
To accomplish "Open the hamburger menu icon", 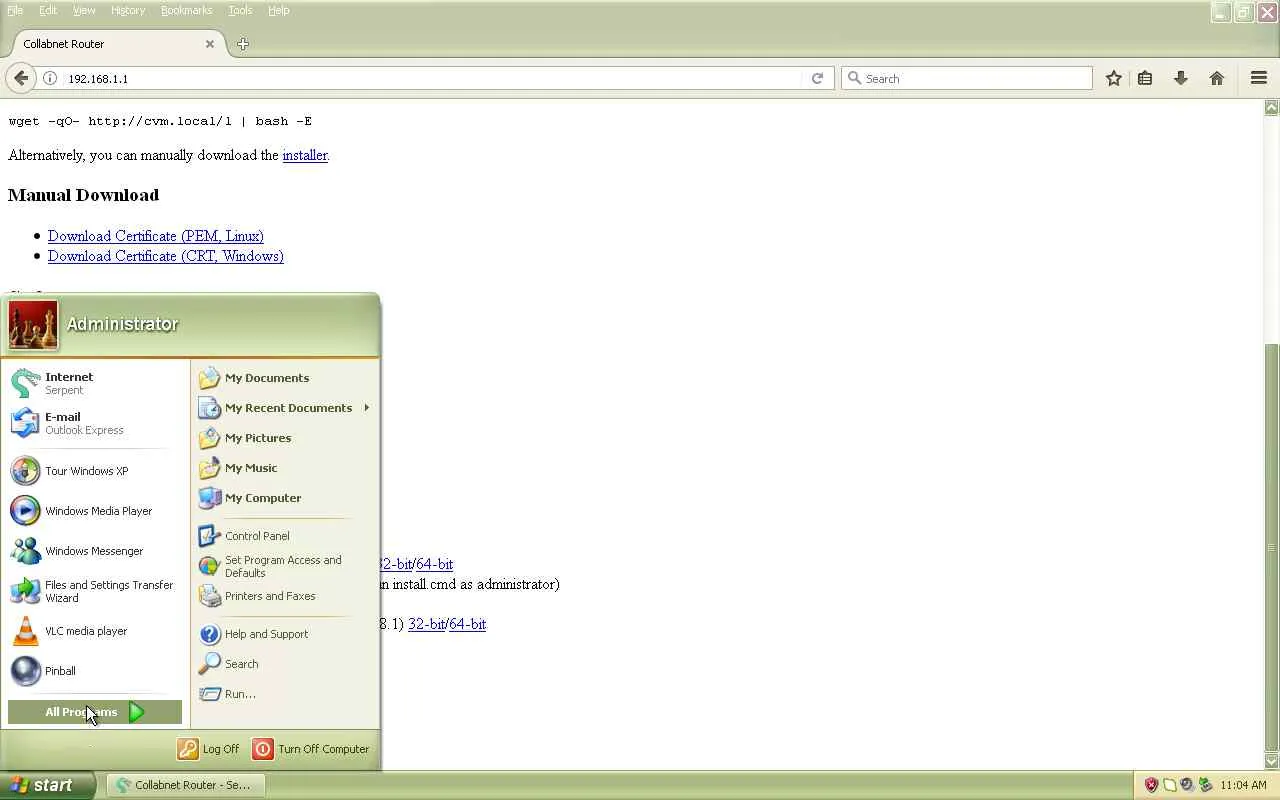I will pyautogui.click(x=1259, y=78).
